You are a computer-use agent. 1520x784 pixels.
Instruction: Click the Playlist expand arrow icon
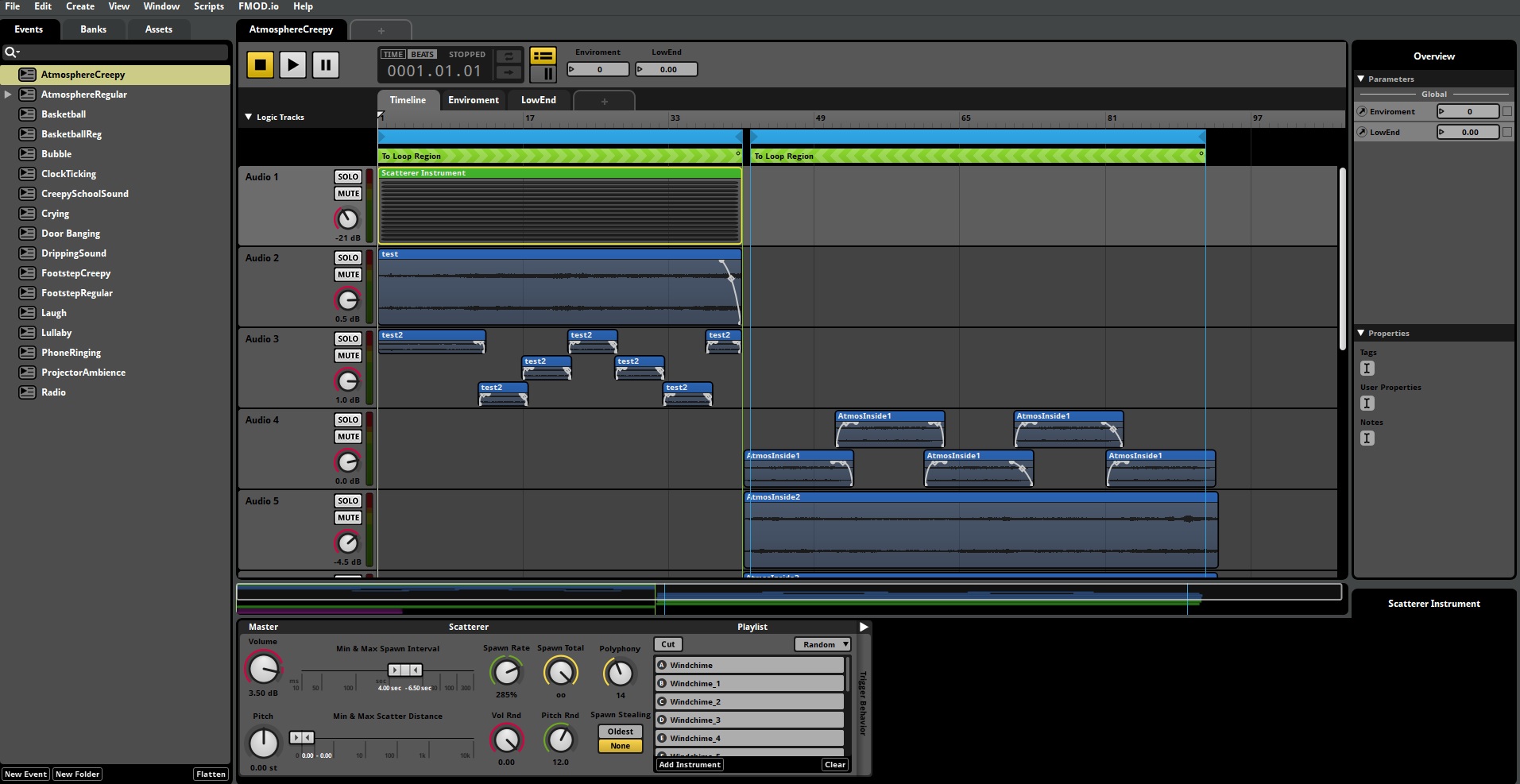[x=864, y=627]
